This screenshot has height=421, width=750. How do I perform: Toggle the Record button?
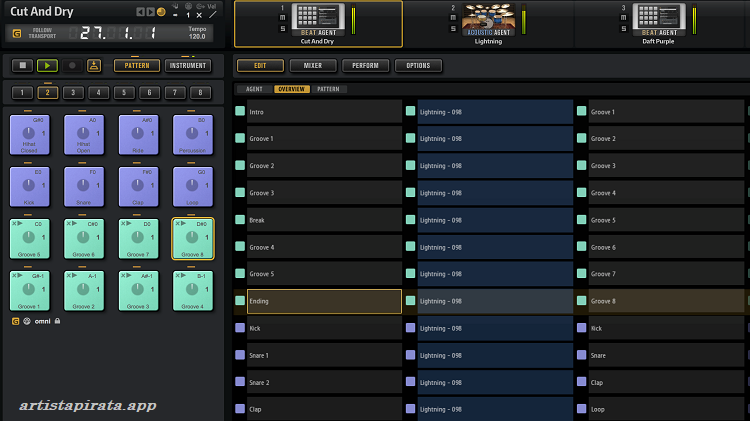coord(72,66)
